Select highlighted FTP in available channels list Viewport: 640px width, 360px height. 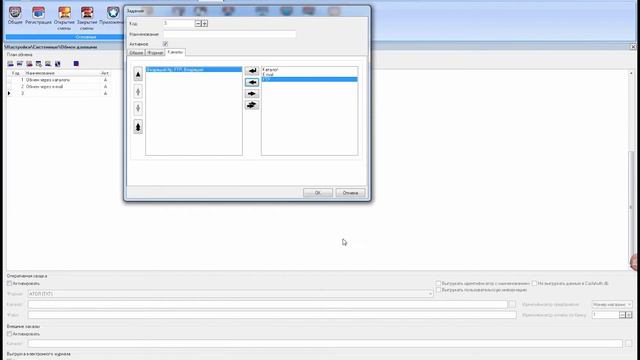coord(309,79)
